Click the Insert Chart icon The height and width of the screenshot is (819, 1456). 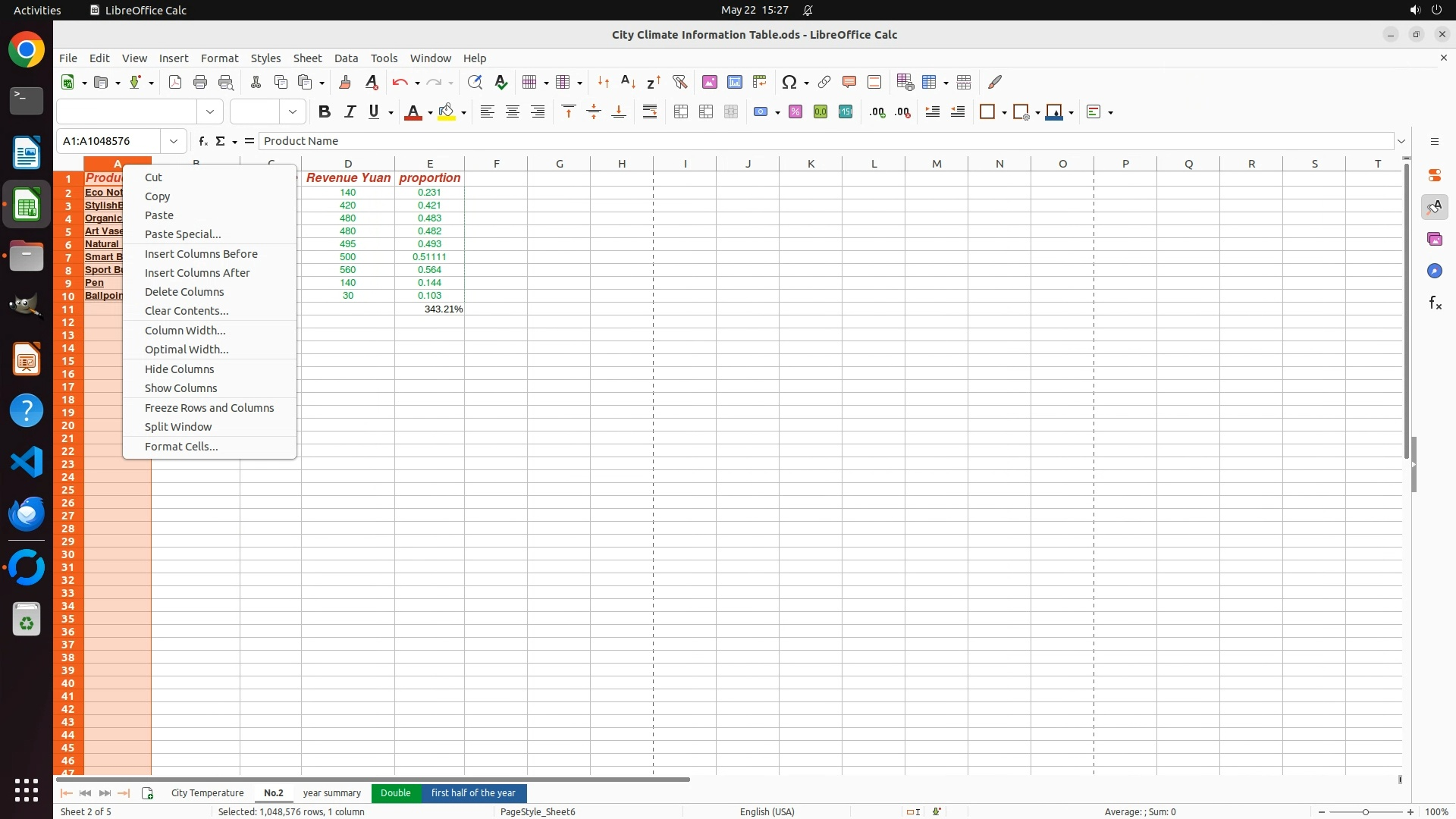(734, 82)
